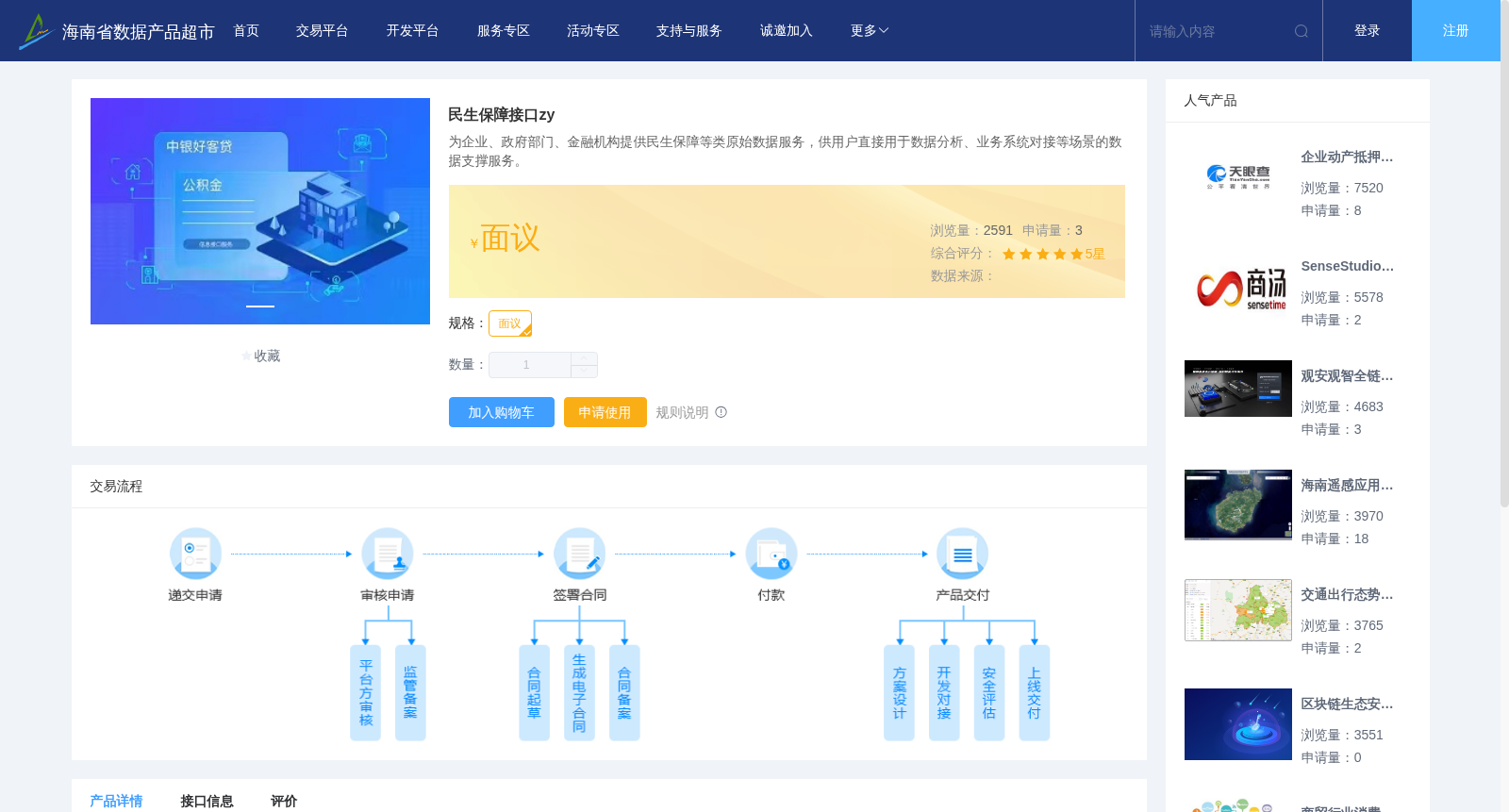1509x812 pixels.
Task: Click the search magnifier icon
Action: click(1302, 31)
